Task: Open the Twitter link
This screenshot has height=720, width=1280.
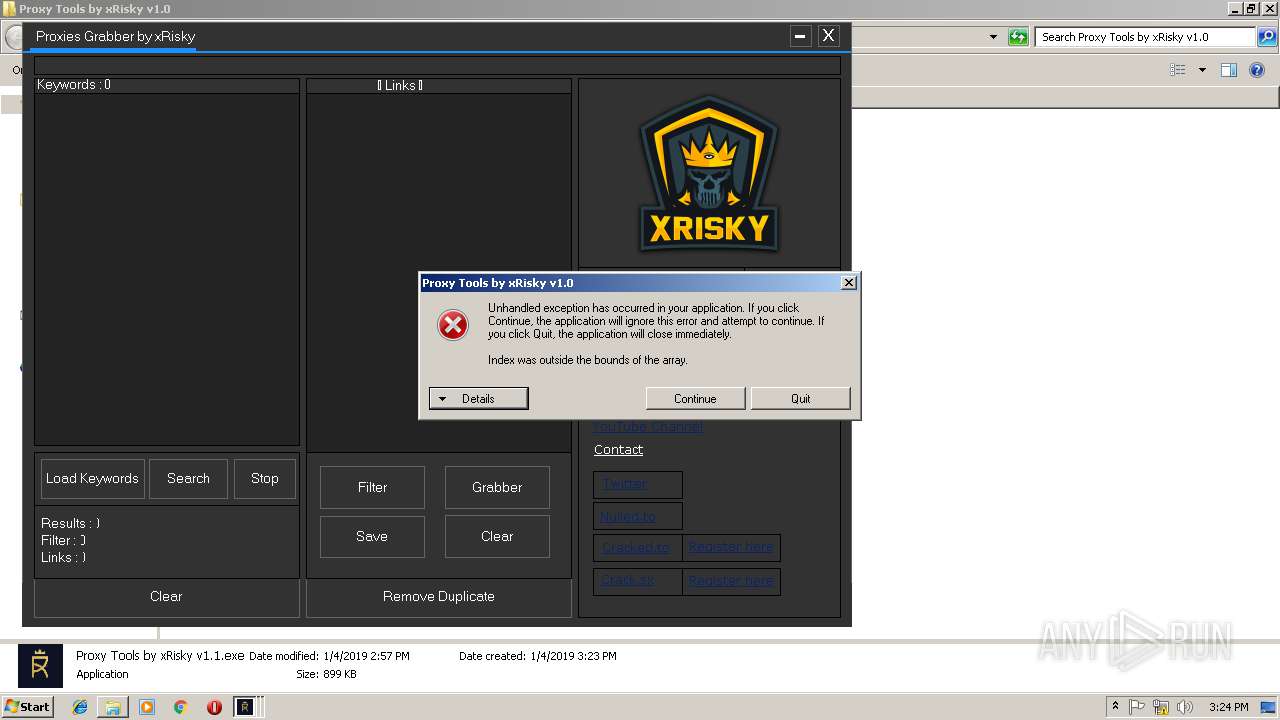Action: [625, 484]
